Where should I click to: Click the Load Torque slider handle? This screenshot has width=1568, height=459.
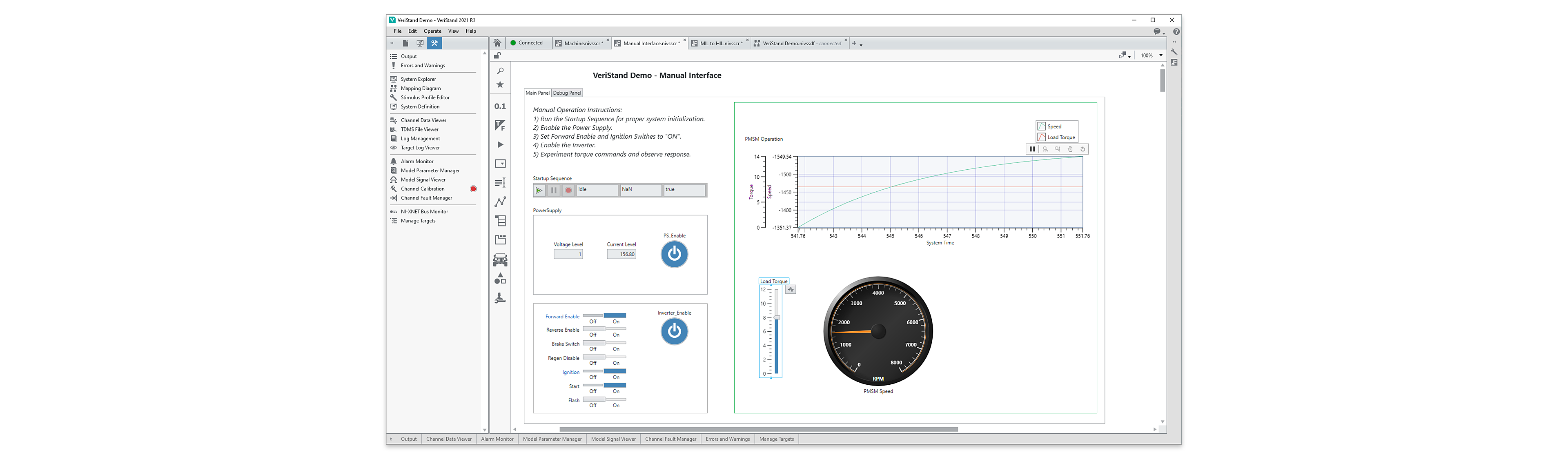pos(777,317)
